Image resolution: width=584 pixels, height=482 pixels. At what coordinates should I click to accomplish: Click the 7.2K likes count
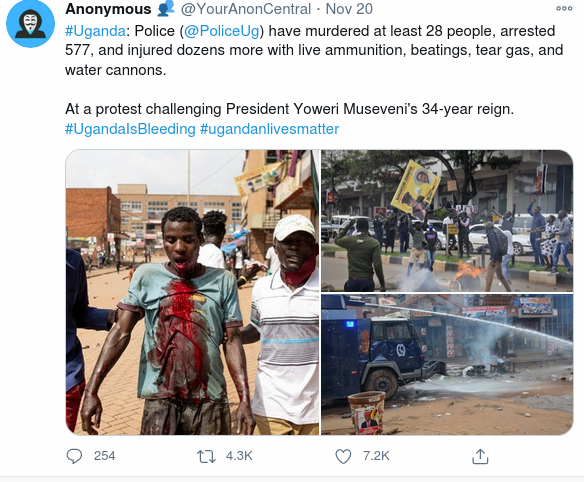pos(376,456)
